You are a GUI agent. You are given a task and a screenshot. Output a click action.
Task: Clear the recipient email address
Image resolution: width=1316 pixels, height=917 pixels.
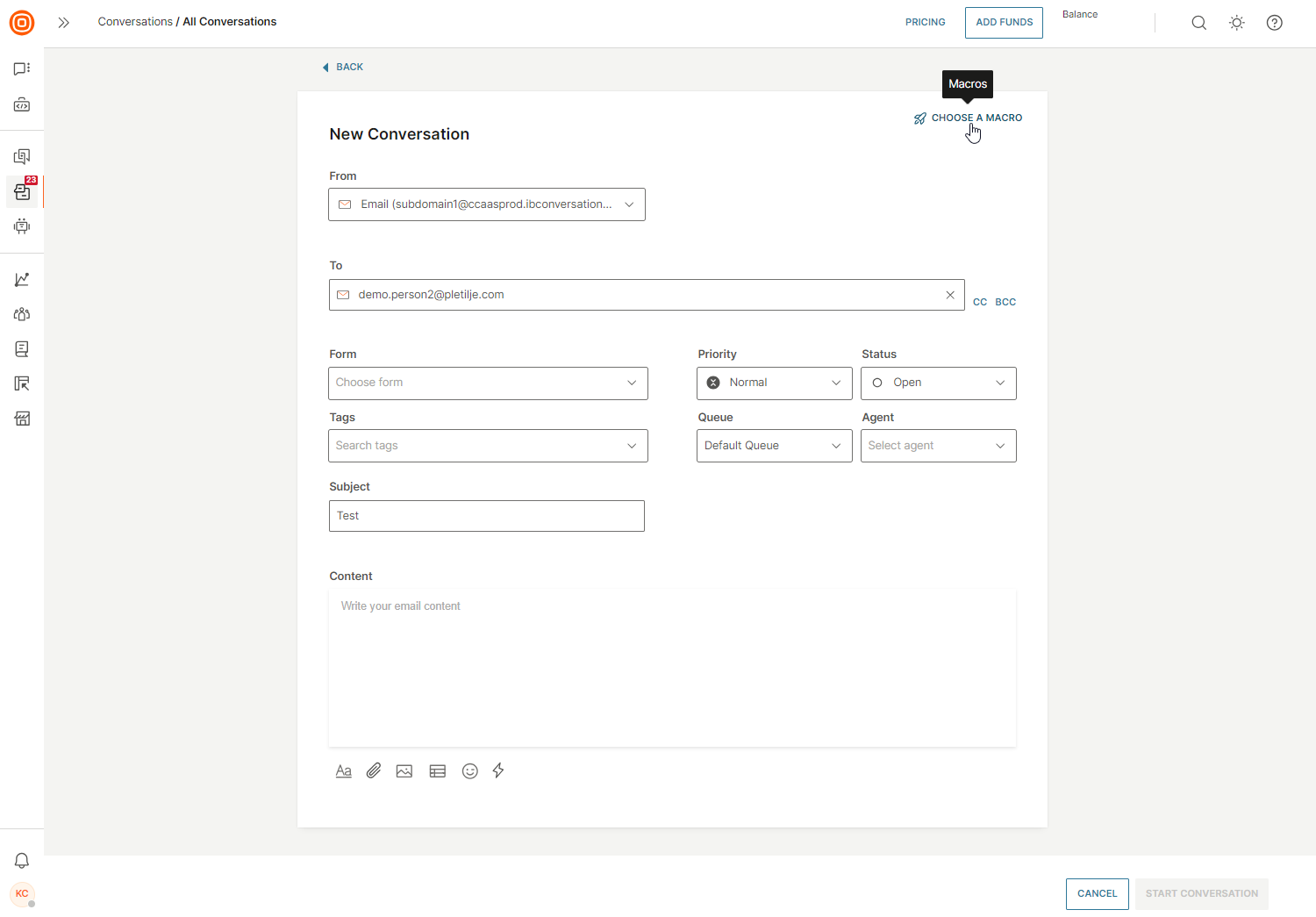950,295
